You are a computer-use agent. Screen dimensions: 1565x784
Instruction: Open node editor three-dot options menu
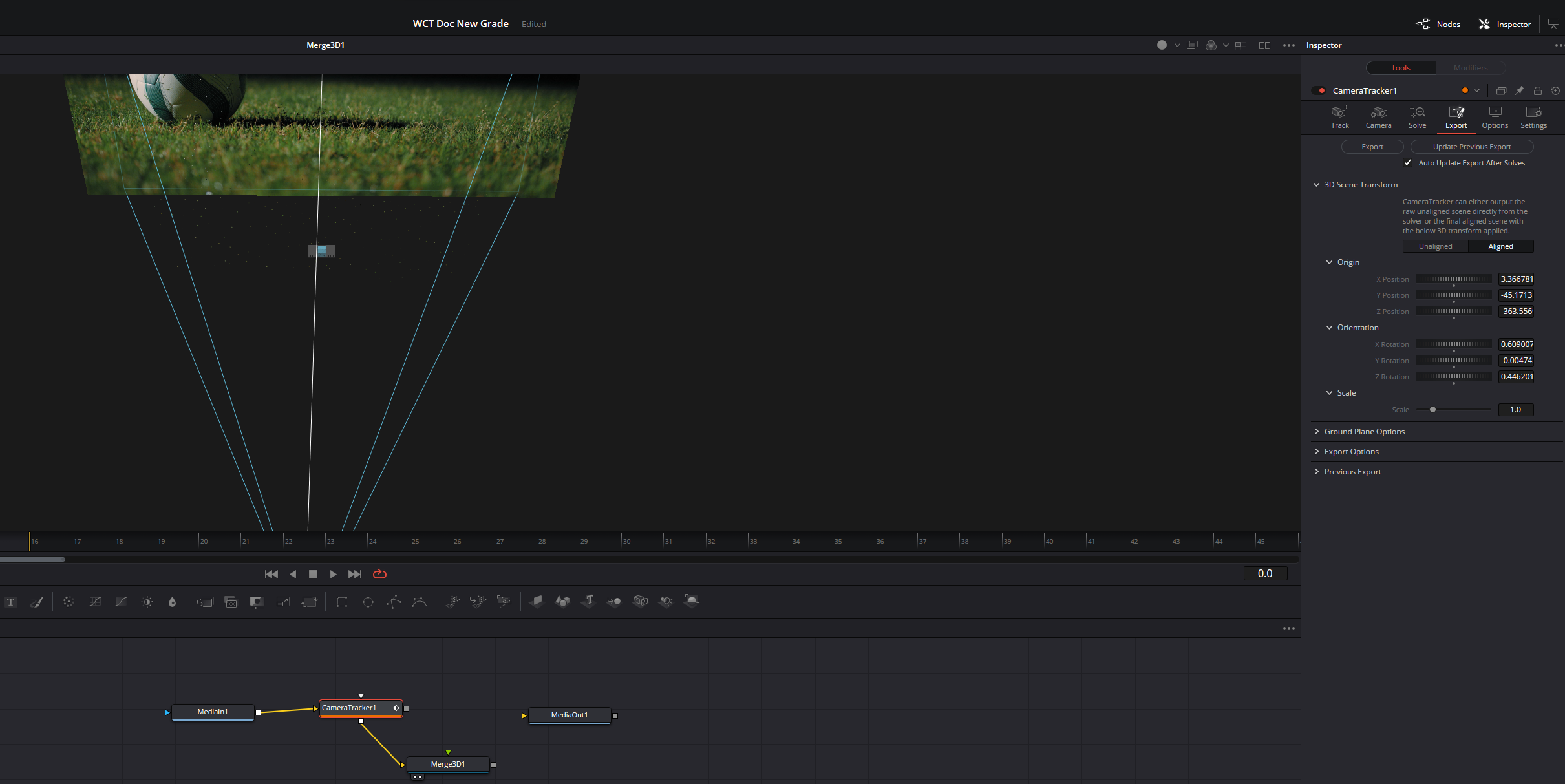(x=1289, y=628)
